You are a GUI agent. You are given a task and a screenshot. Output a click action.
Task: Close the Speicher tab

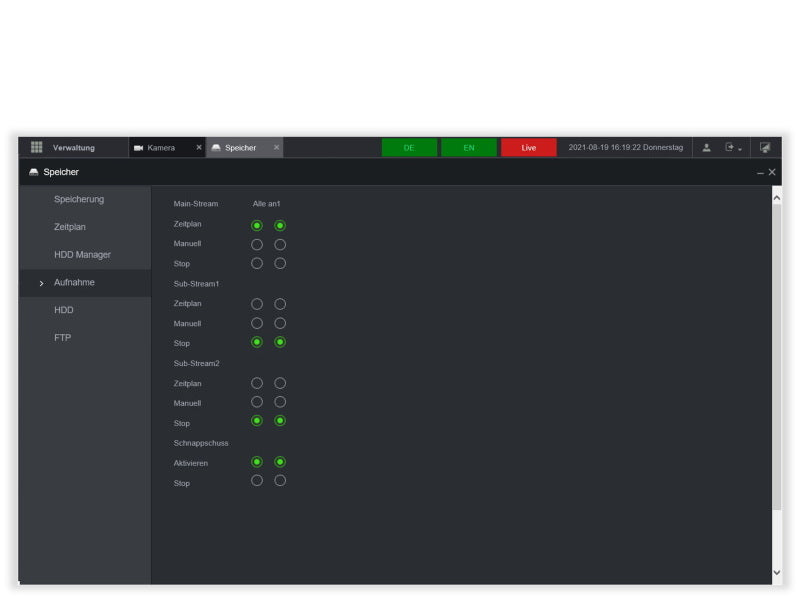pyautogui.click(x=277, y=147)
